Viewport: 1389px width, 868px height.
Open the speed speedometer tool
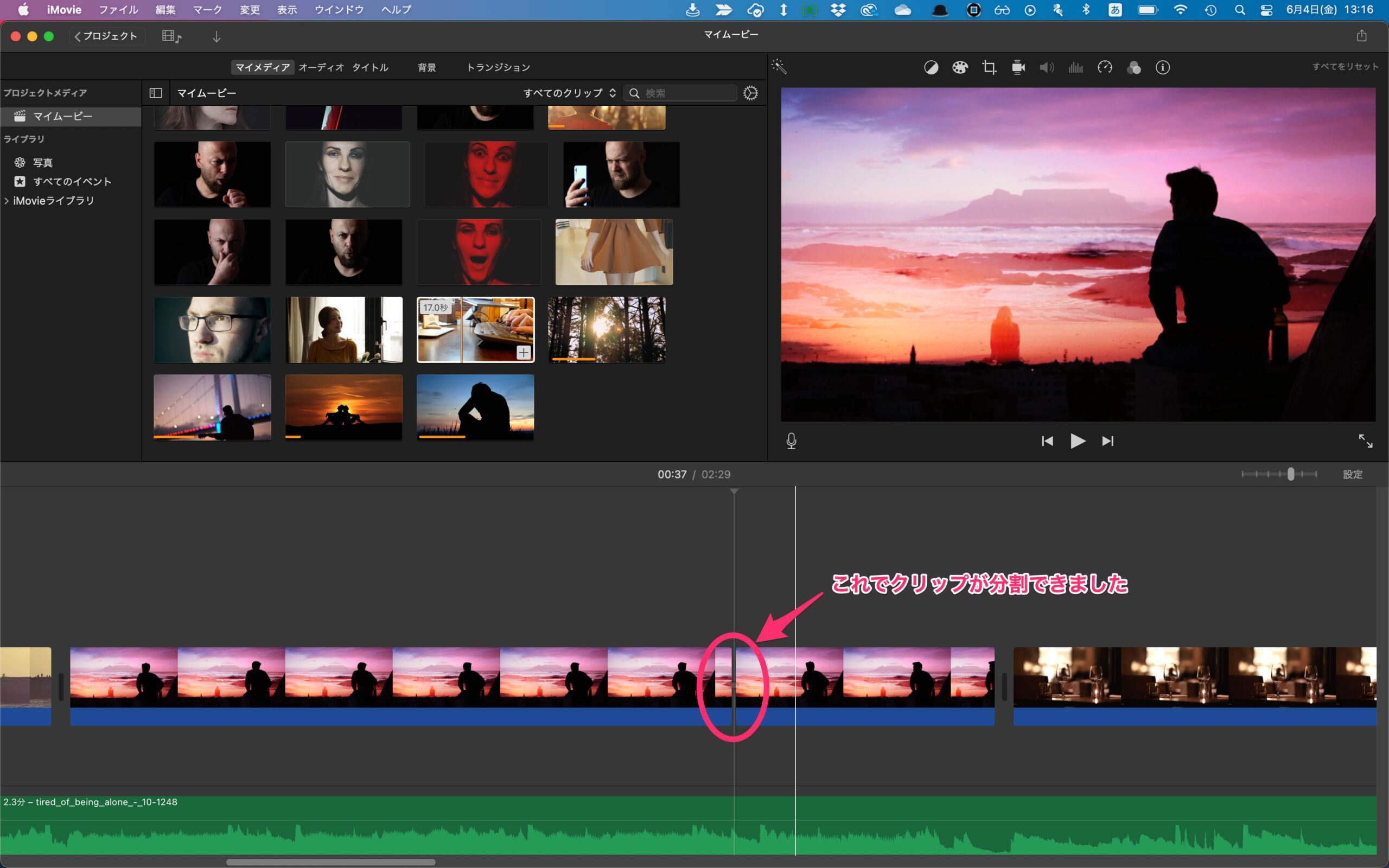[x=1105, y=68]
